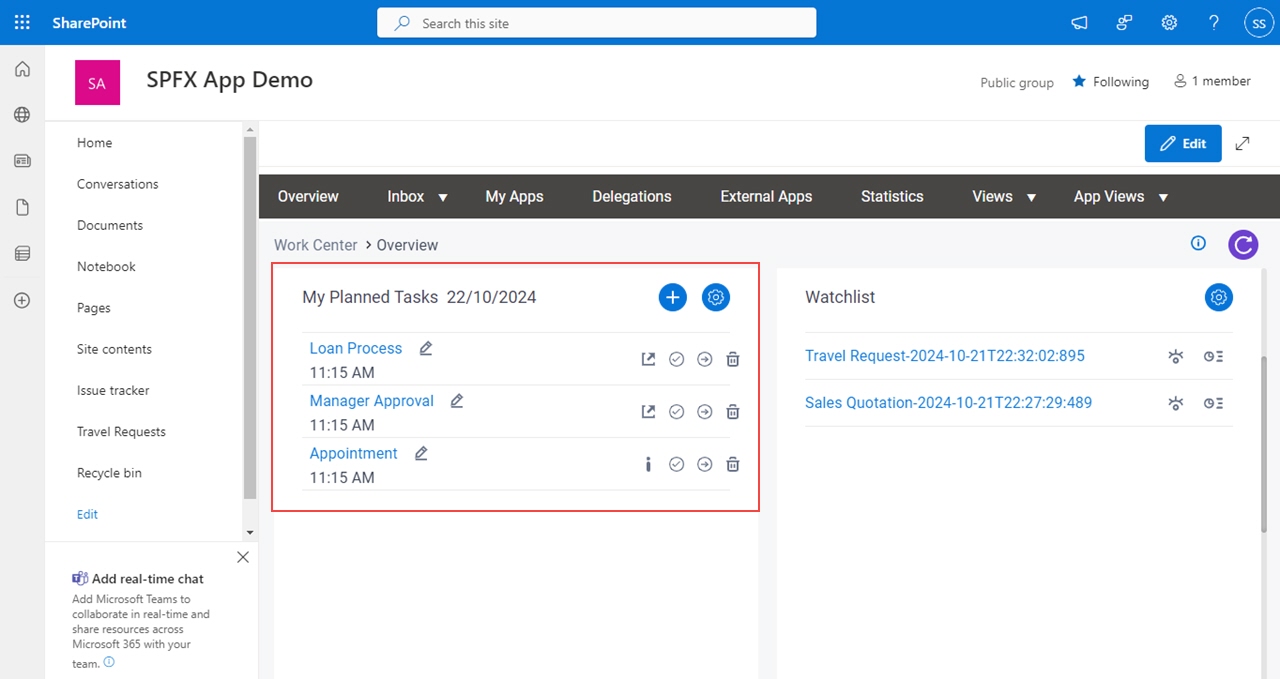Edit the Loan Process task with the pencil

pos(426,348)
